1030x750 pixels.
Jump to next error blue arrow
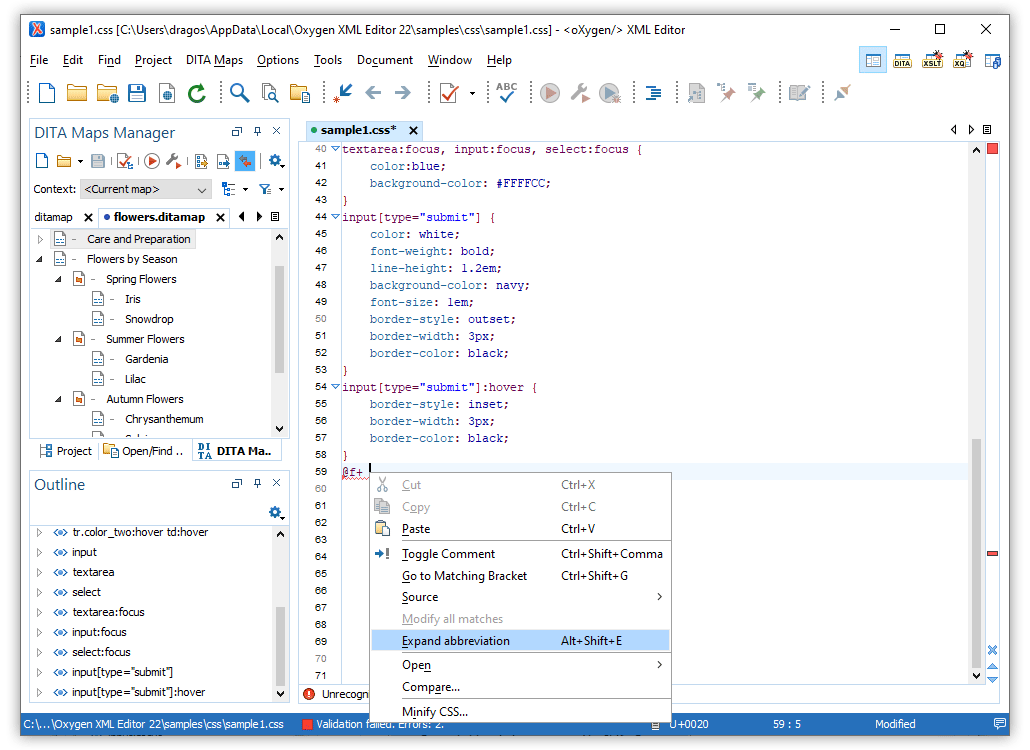[993, 680]
